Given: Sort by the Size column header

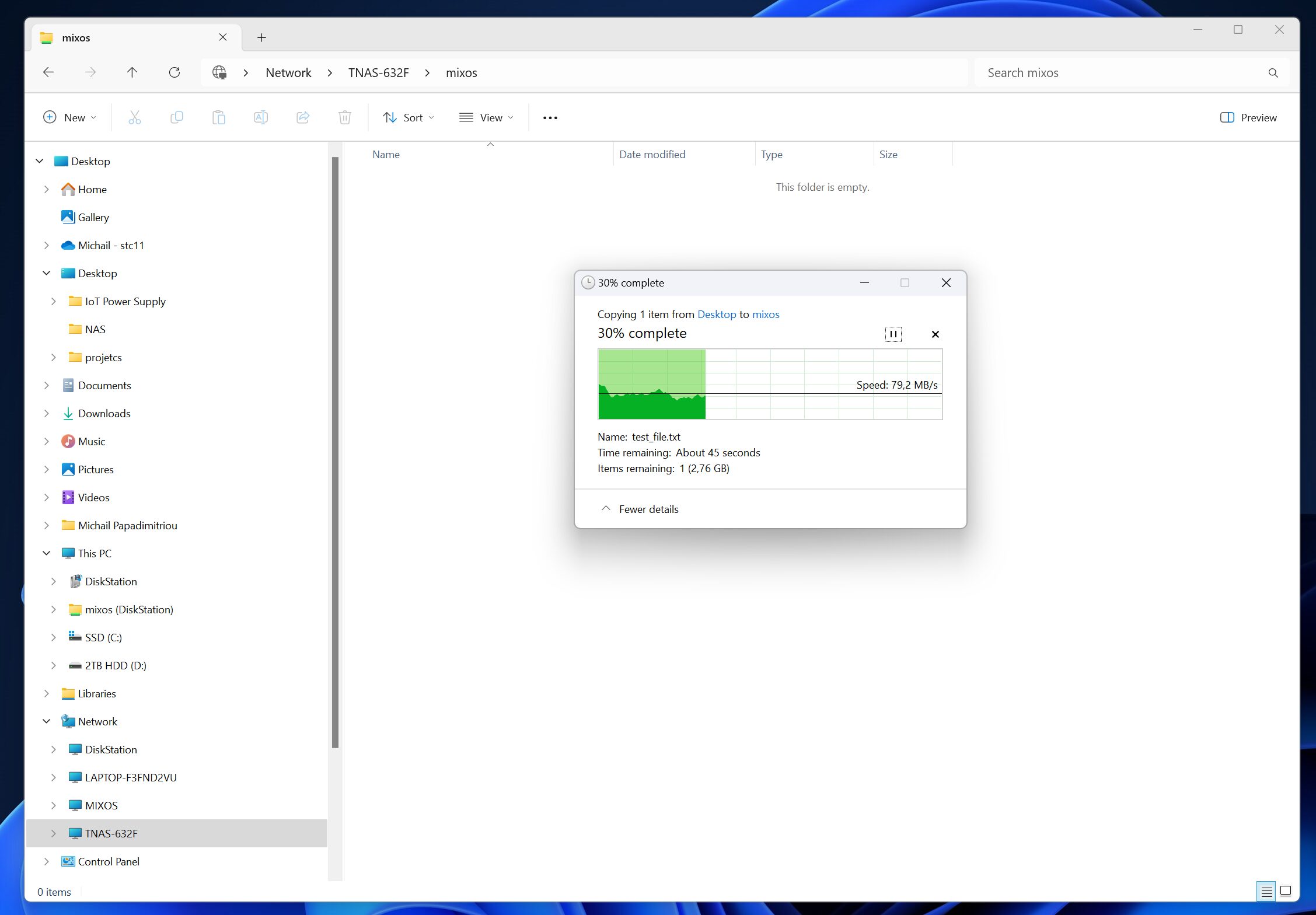Looking at the screenshot, I should (913, 155).
